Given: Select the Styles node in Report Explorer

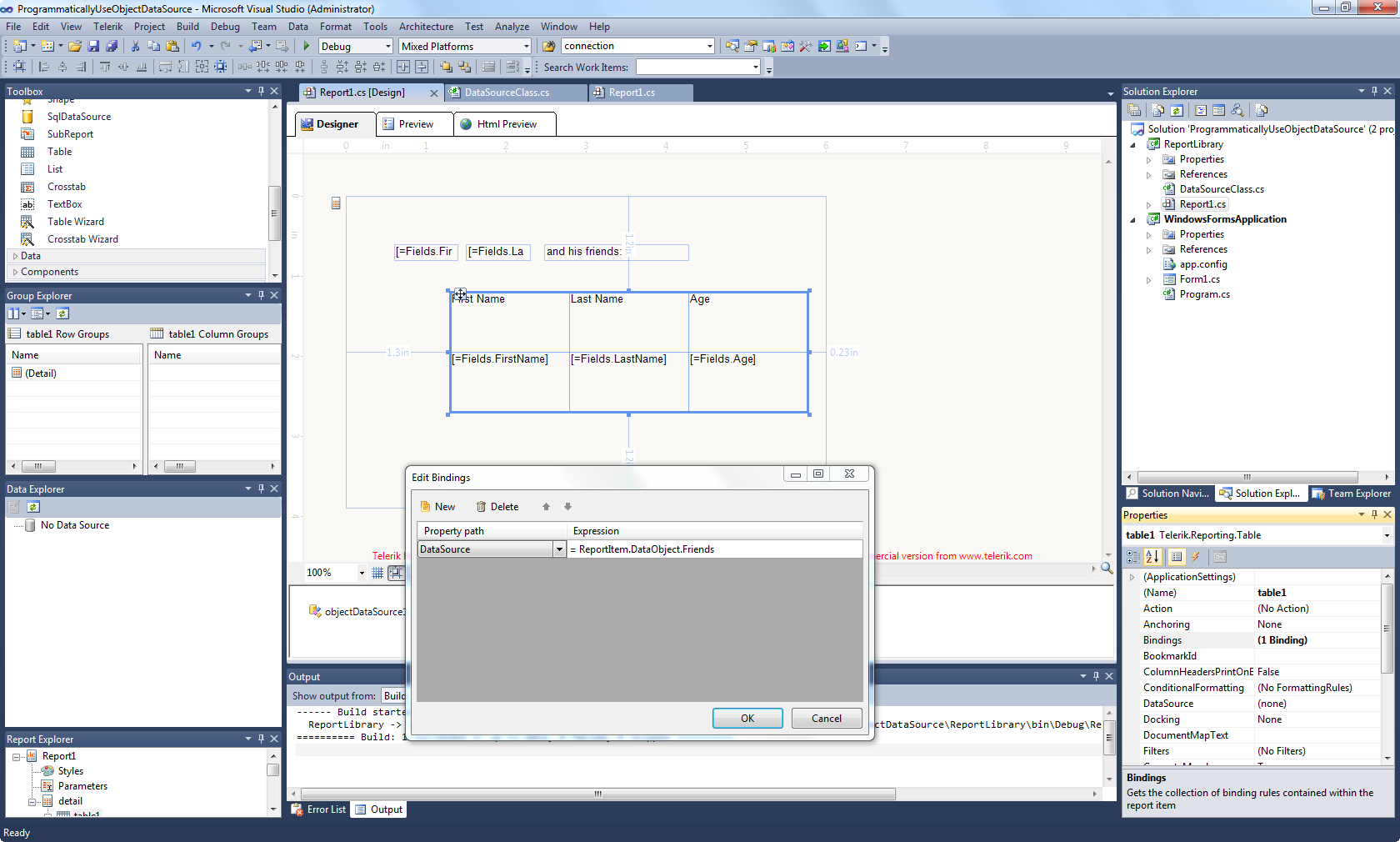Looking at the screenshot, I should coord(70,771).
